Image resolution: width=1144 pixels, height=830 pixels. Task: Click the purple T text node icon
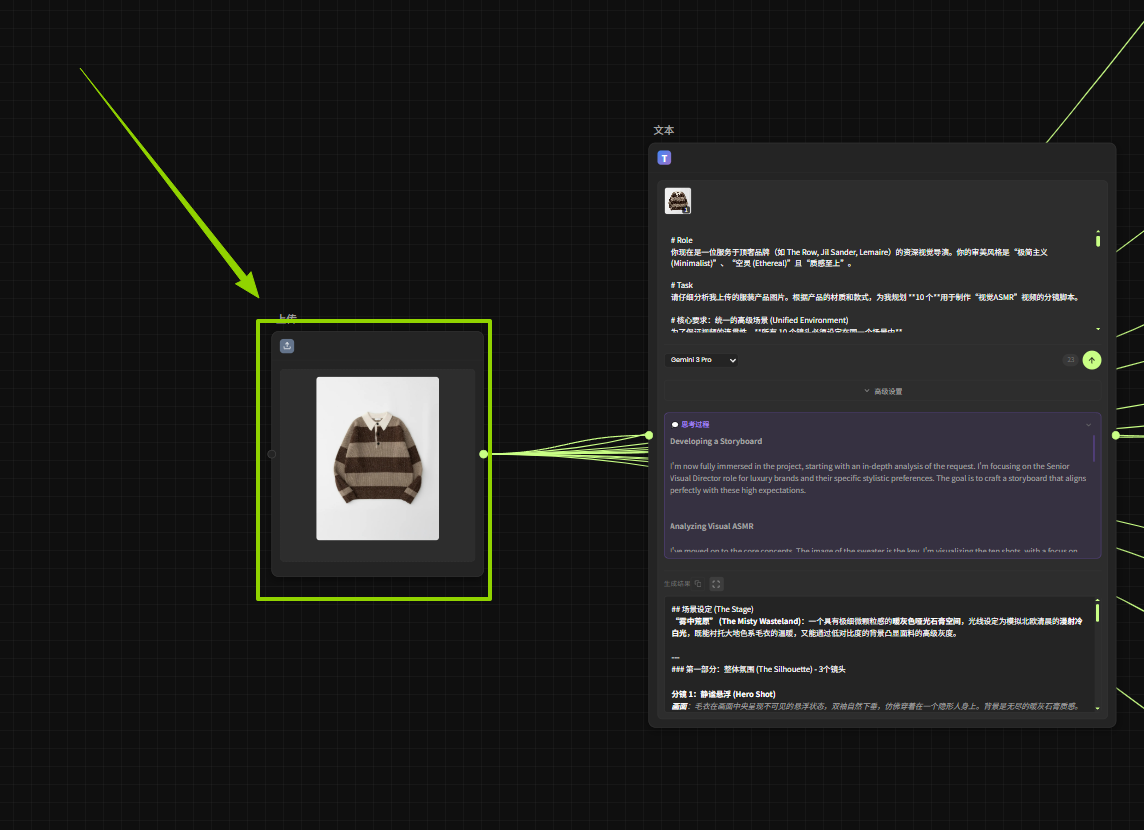(x=664, y=158)
